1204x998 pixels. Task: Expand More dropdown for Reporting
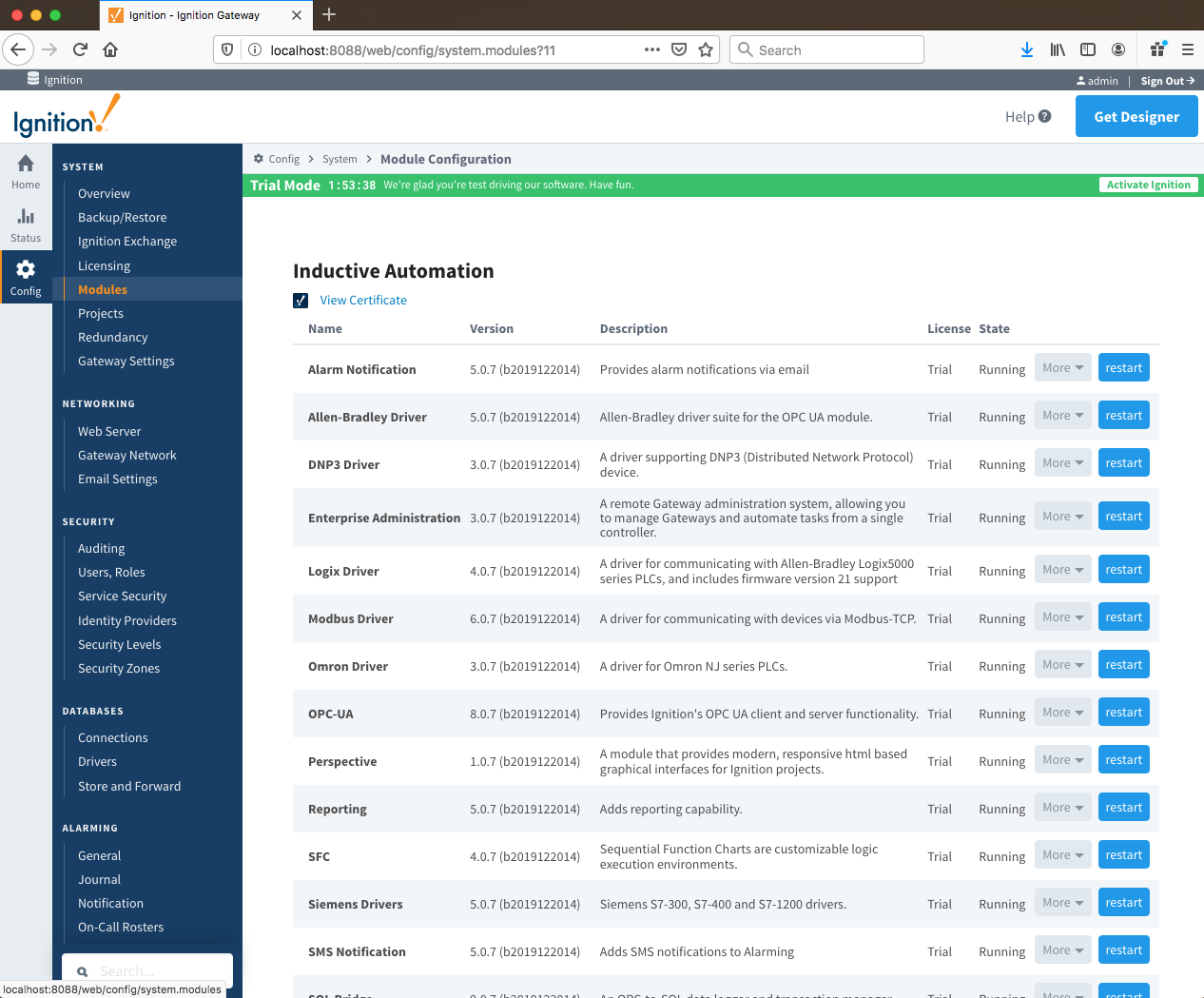coord(1062,808)
